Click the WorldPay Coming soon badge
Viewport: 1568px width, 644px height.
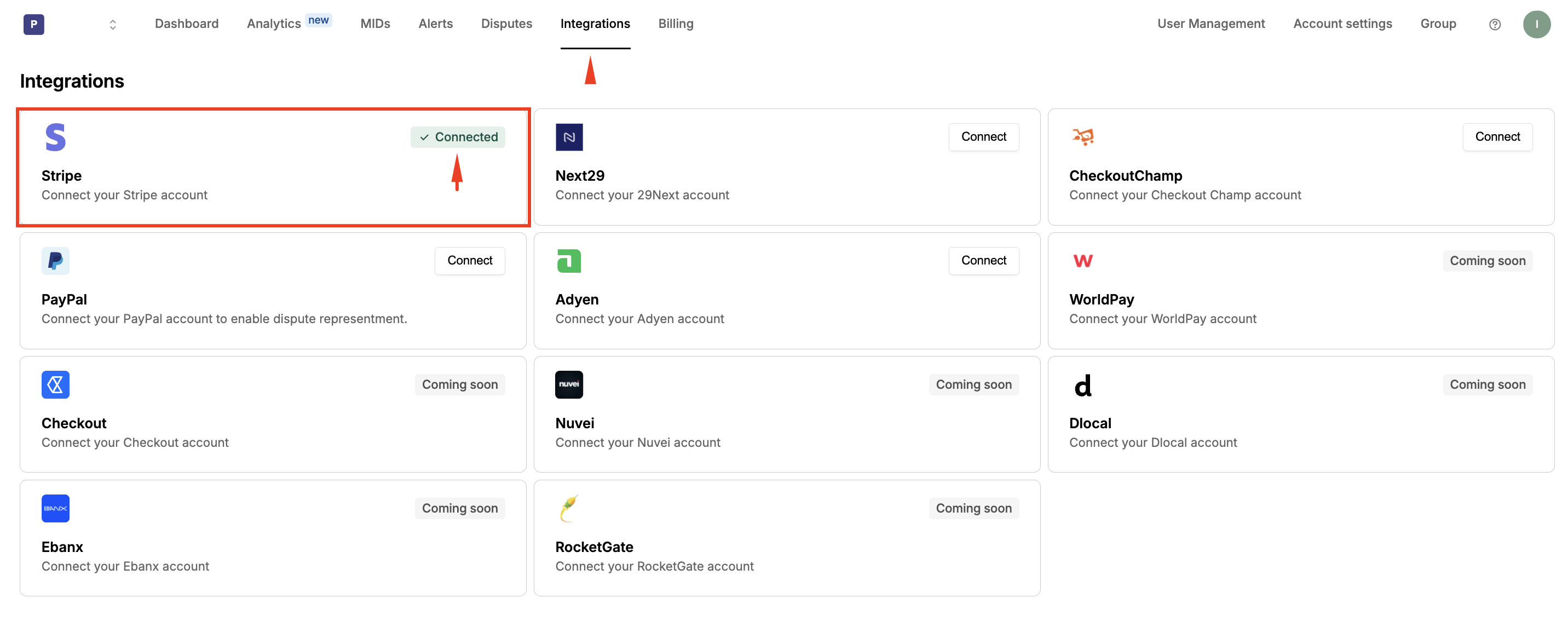(x=1488, y=261)
